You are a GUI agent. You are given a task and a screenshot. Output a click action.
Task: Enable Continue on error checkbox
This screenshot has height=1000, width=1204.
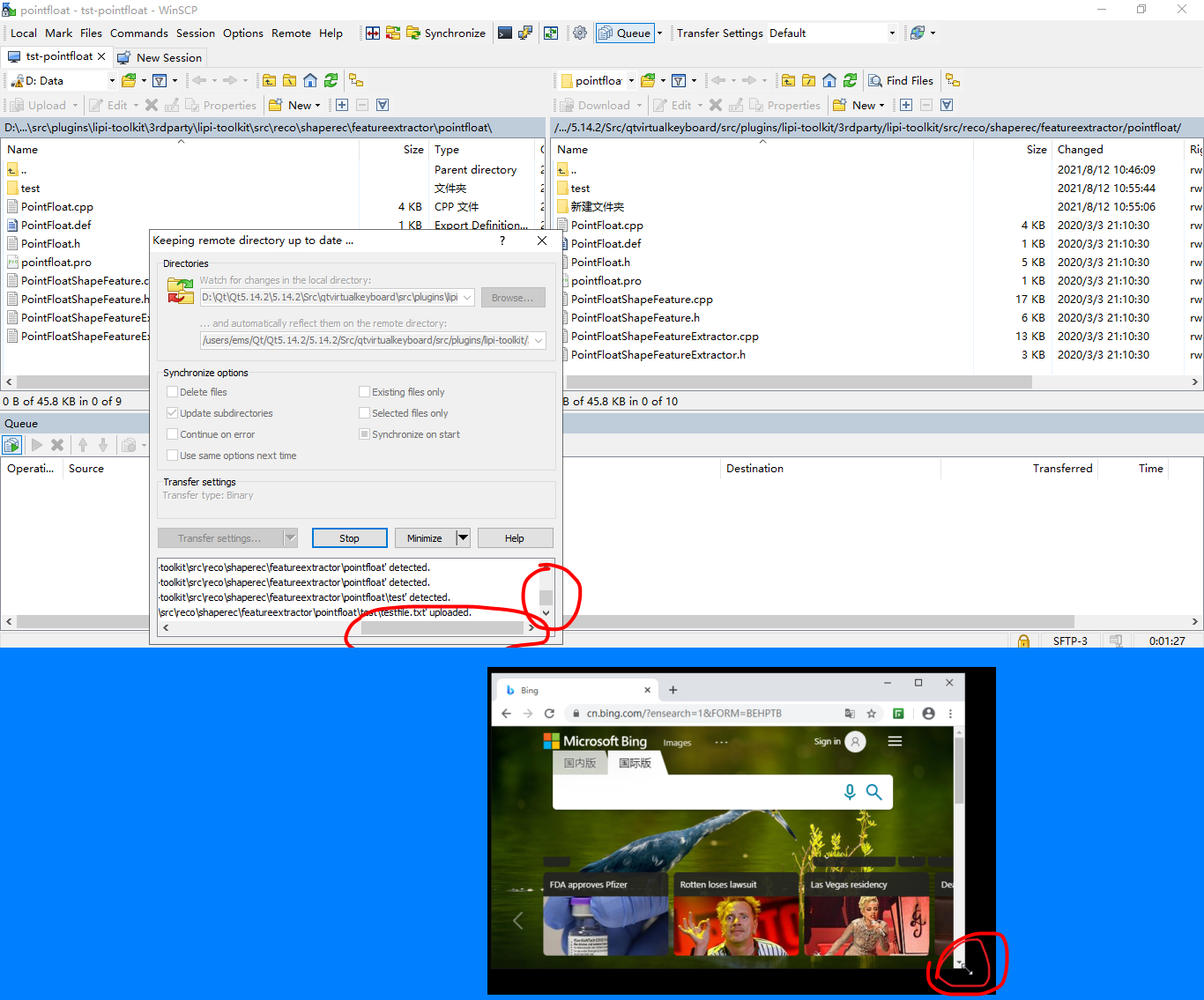pyautogui.click(x=173, y=434)
